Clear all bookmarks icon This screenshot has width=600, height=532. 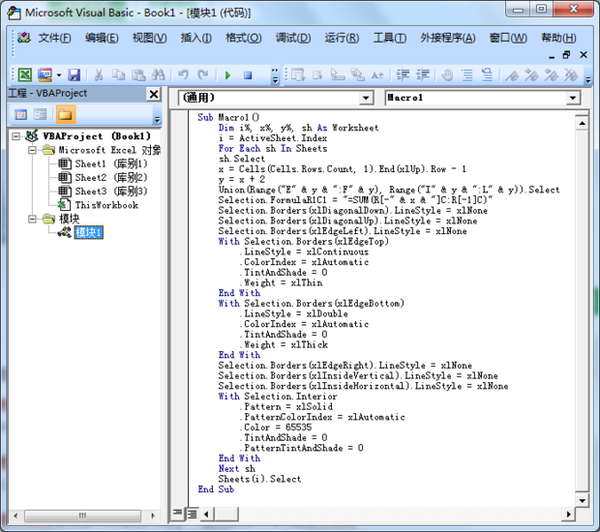(571, 75)
